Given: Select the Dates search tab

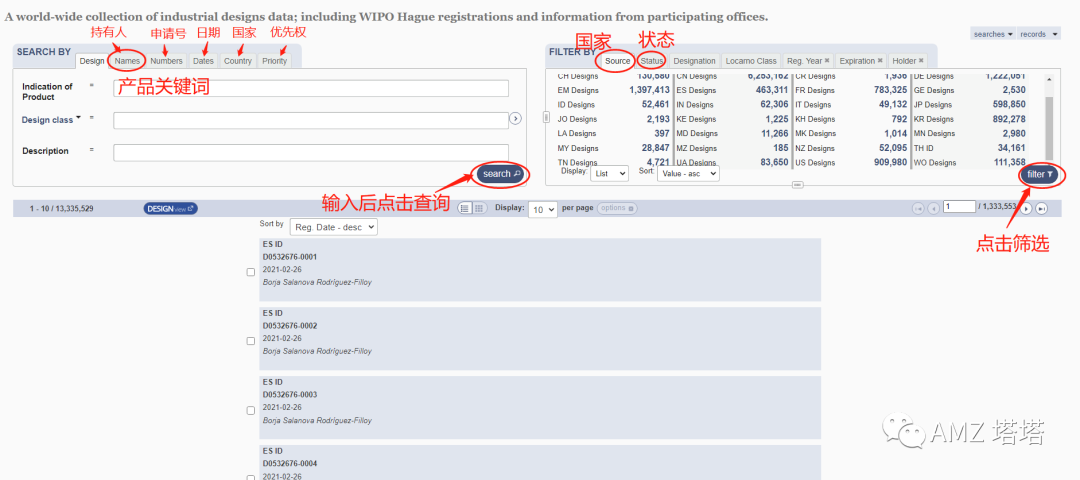Looking at the screenshot, I should pos(203,61).
